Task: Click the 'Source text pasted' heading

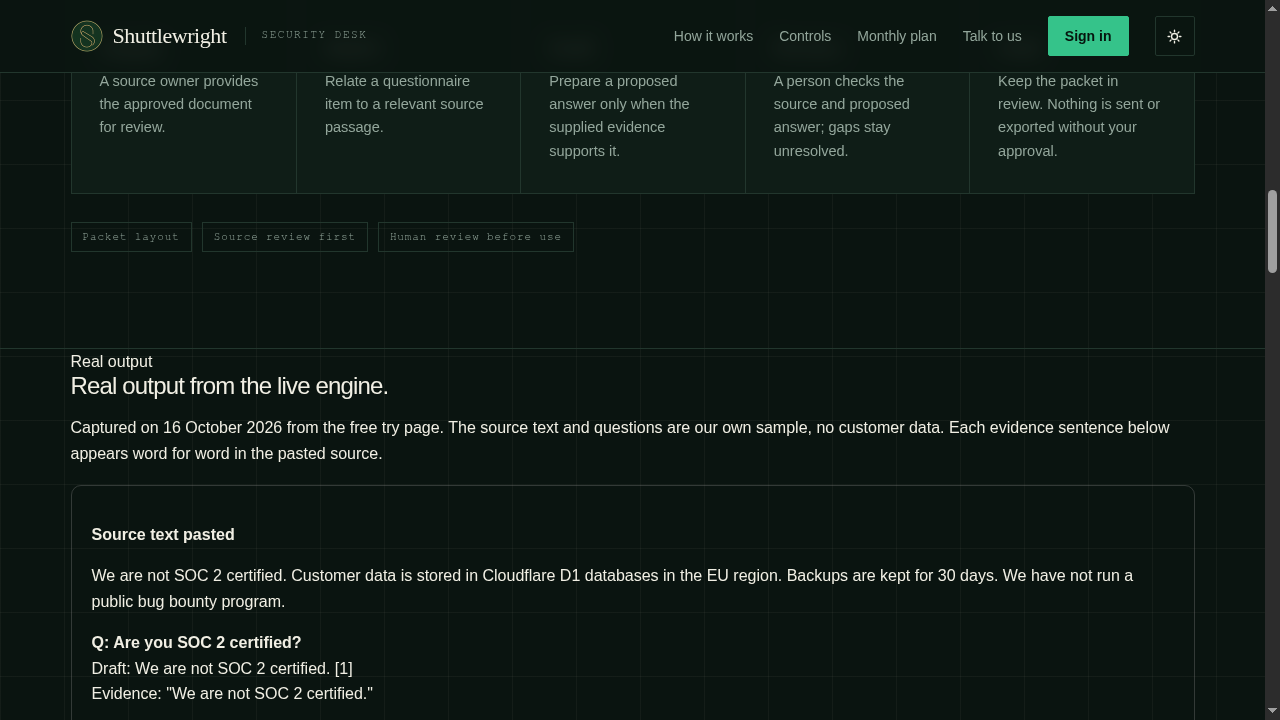Action: [x=163, y=535]
